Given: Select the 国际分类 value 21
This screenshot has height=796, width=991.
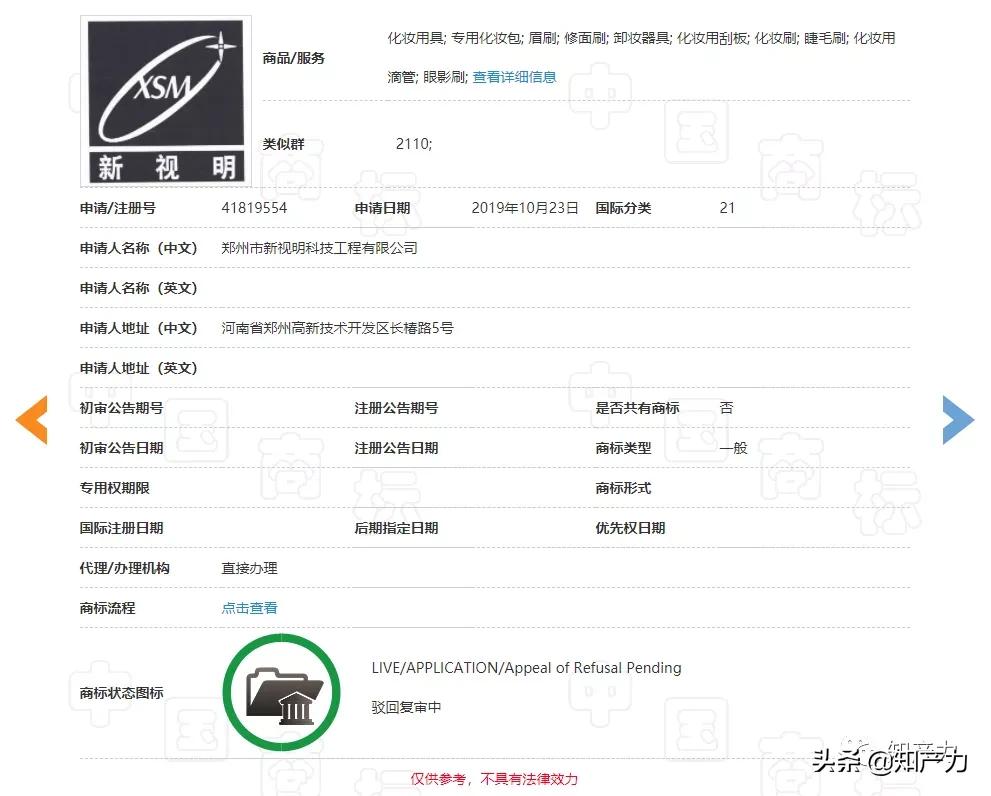Looking at the screenshot, I should (x=727, y=208).
